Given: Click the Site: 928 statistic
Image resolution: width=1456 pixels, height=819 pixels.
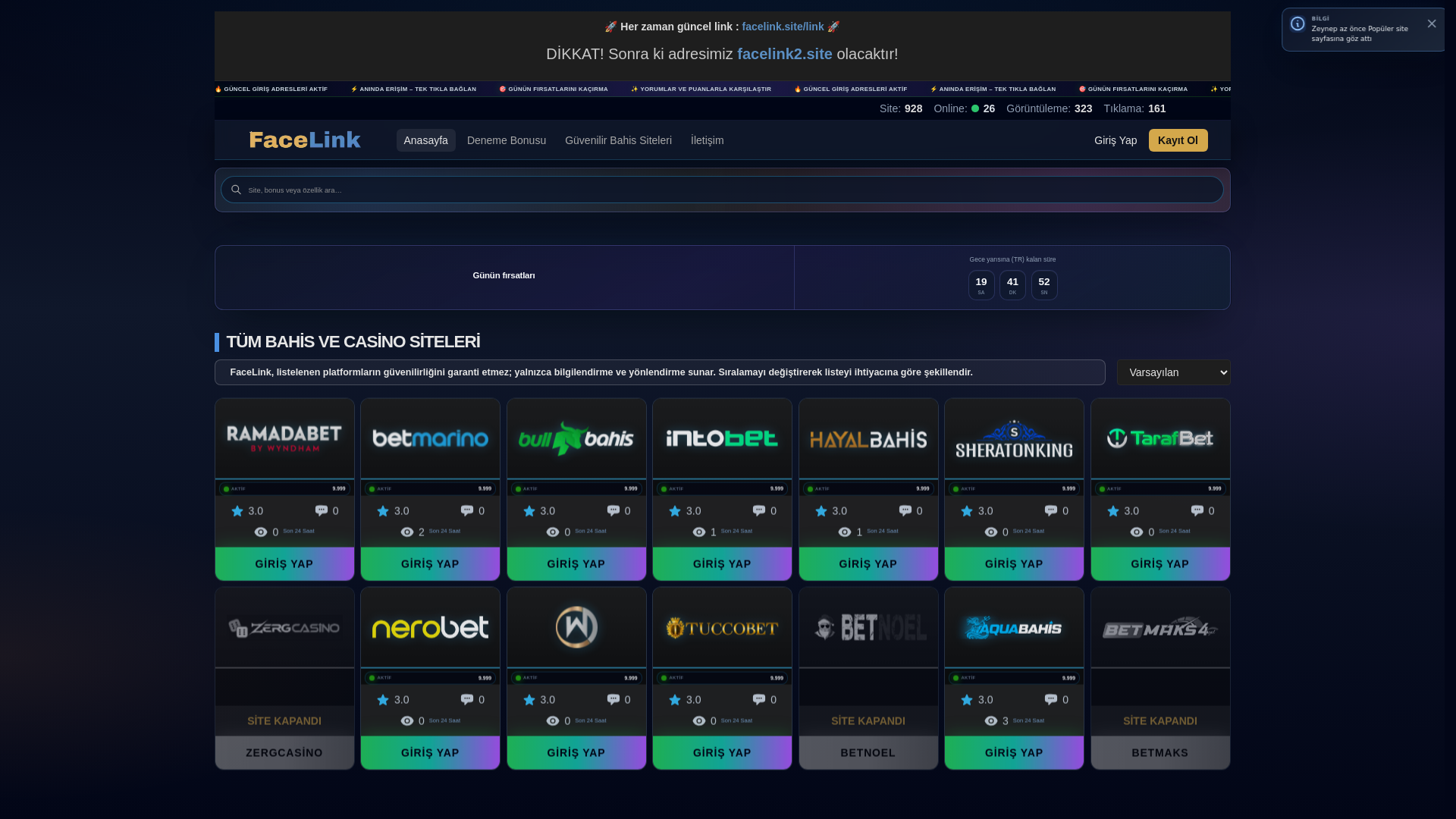Looking at the screenshot, I should click(x=901, y=108).
